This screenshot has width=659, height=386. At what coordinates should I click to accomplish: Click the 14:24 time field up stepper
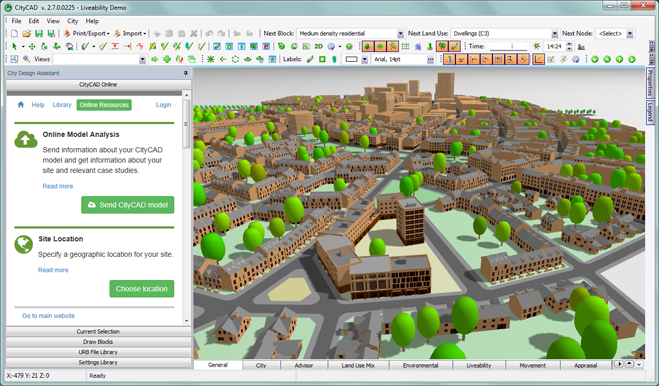pyautogui.click(x=569, y=44)
